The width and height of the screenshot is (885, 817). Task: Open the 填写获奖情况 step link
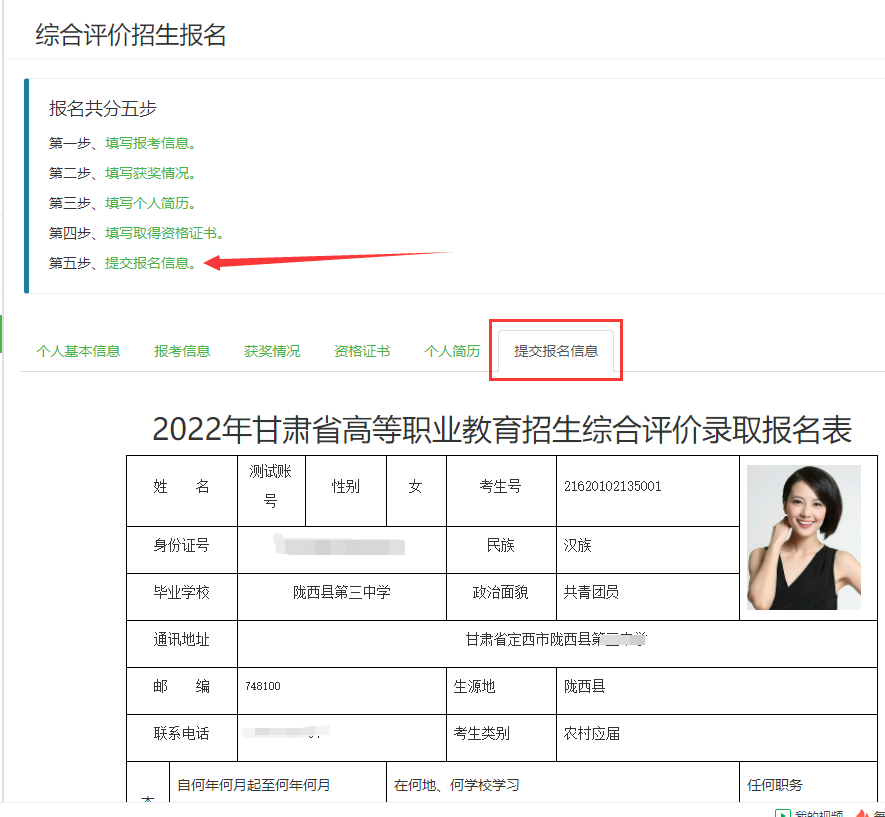point(148,173)
